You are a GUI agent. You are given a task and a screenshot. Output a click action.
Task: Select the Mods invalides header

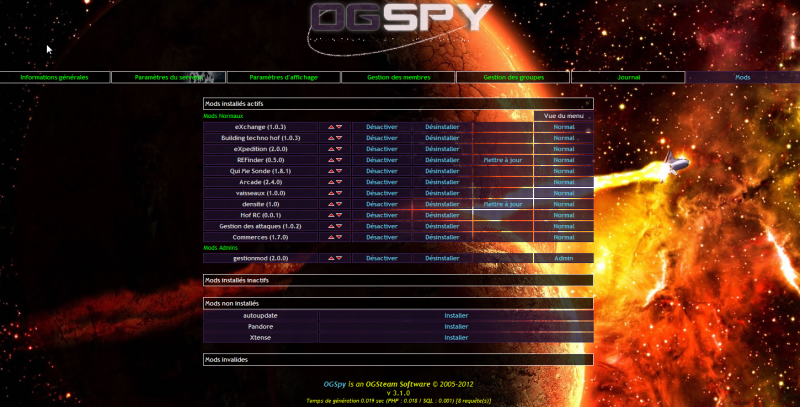tap(398, 360)
